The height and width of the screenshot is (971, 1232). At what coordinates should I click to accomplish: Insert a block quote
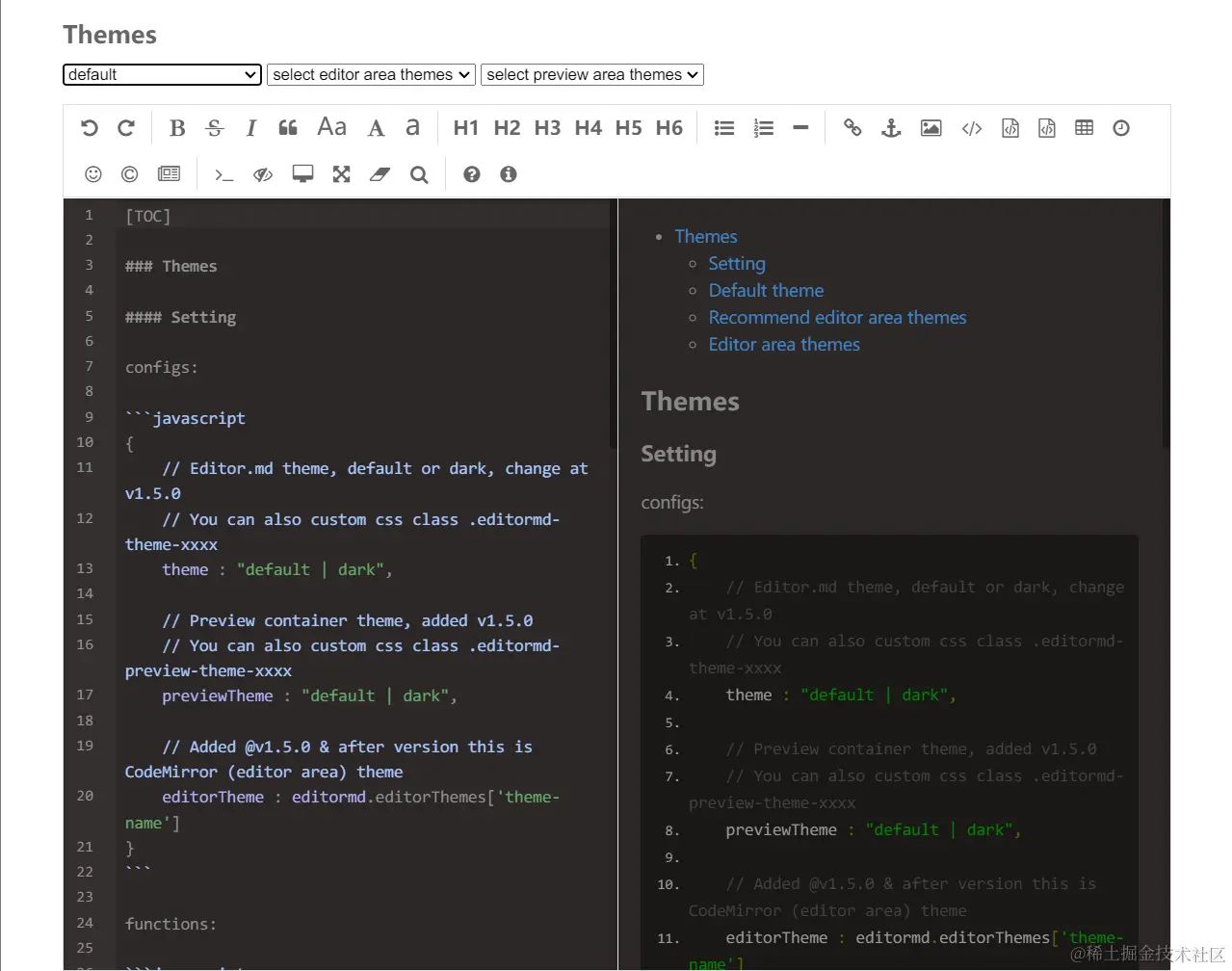point(288,128)
